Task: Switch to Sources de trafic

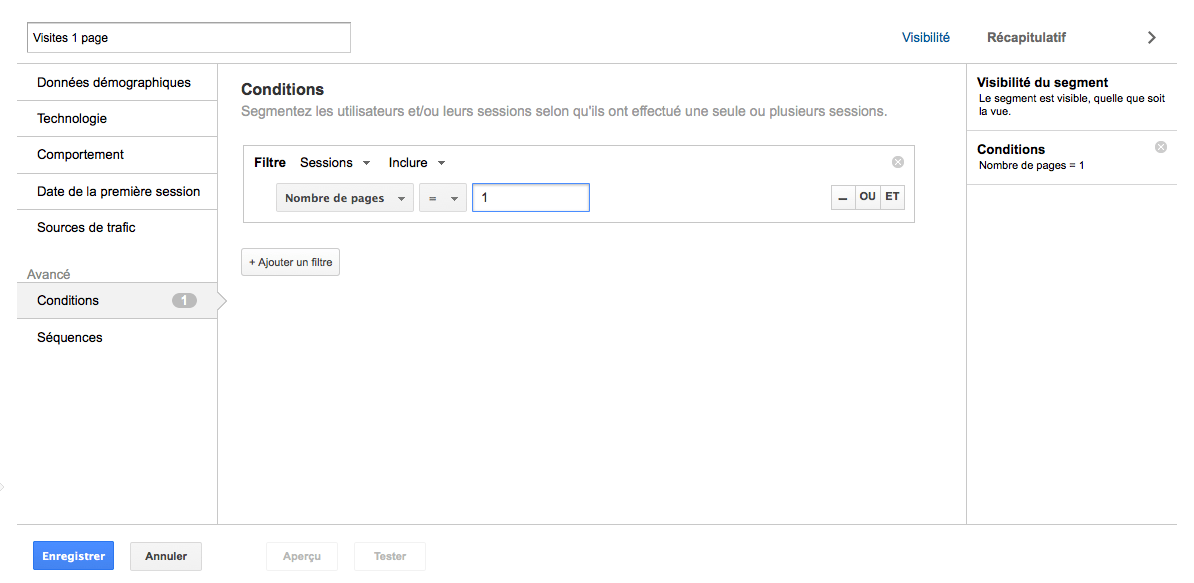Action: point(86,228)
